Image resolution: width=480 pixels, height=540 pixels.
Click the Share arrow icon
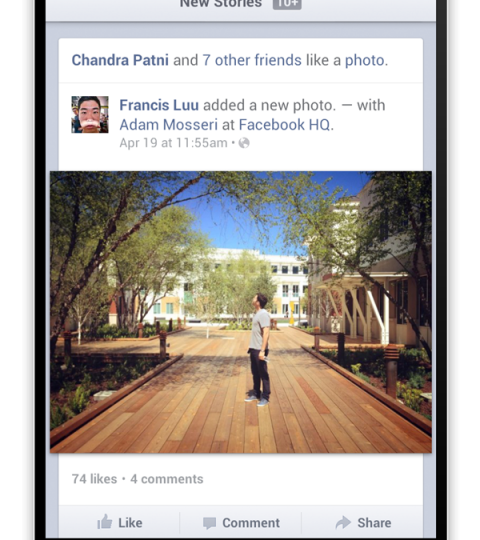click(343, 522)
